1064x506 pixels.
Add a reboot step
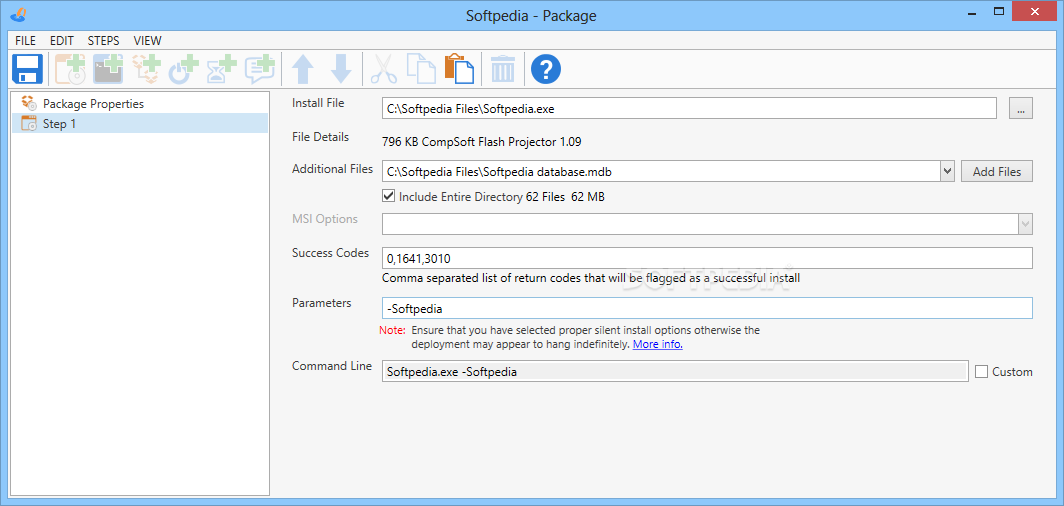coord(184,69)
